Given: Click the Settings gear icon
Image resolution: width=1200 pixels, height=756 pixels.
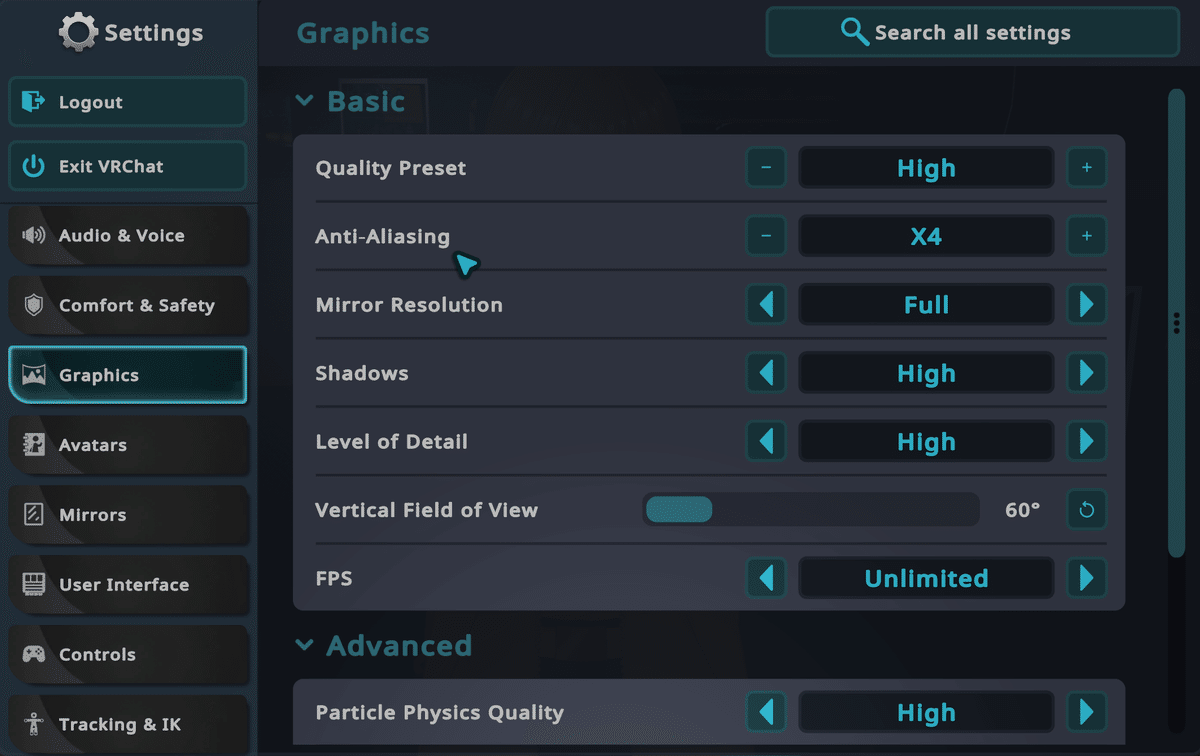Looking at the screenshot, I should click(78, 32).
